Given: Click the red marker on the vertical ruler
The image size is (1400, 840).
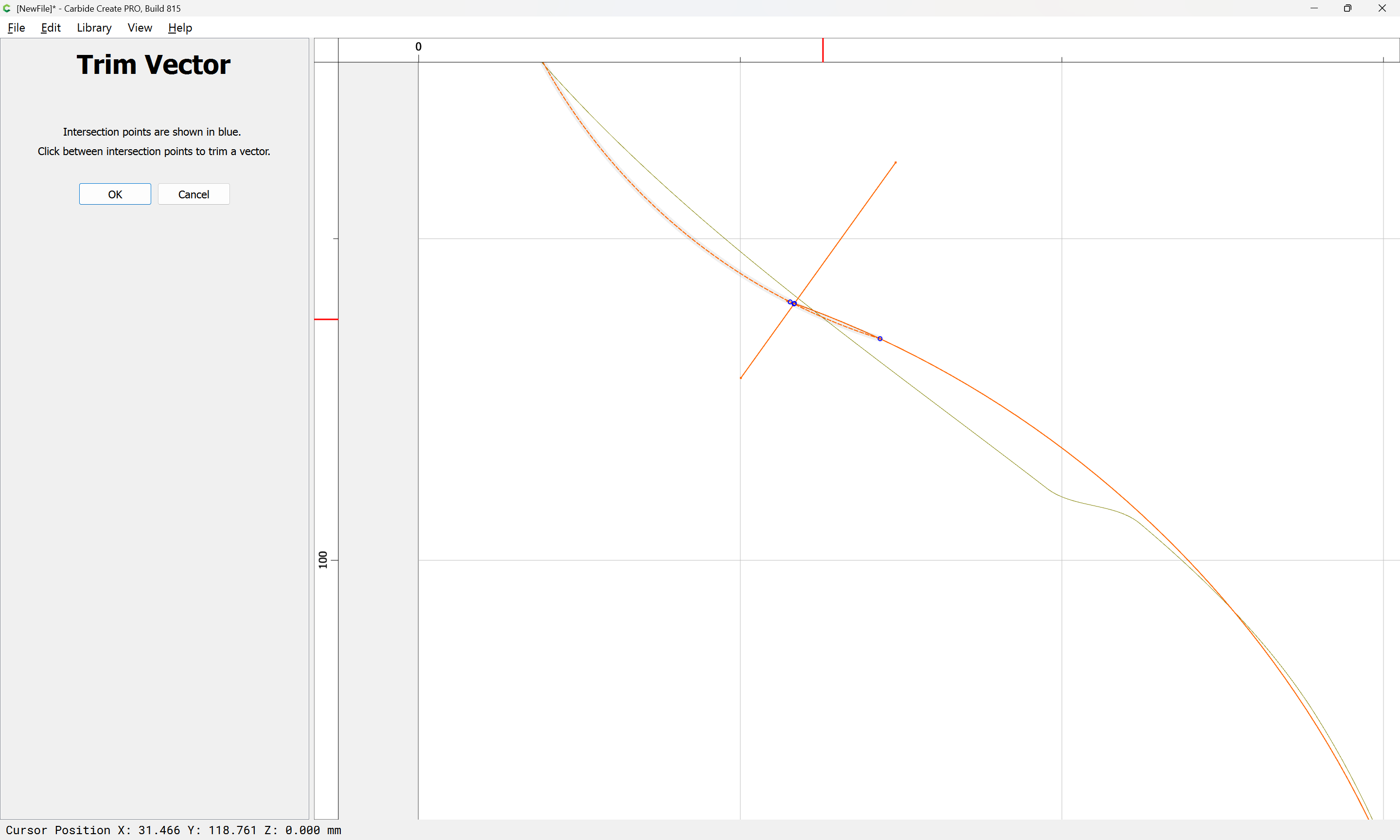Looking at the screenshot, I should [x=326, y=319].
